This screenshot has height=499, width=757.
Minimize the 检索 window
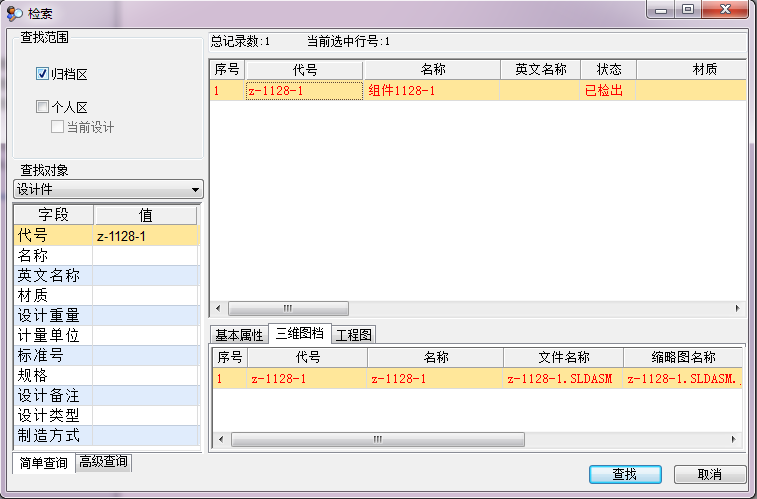(661, 9)
